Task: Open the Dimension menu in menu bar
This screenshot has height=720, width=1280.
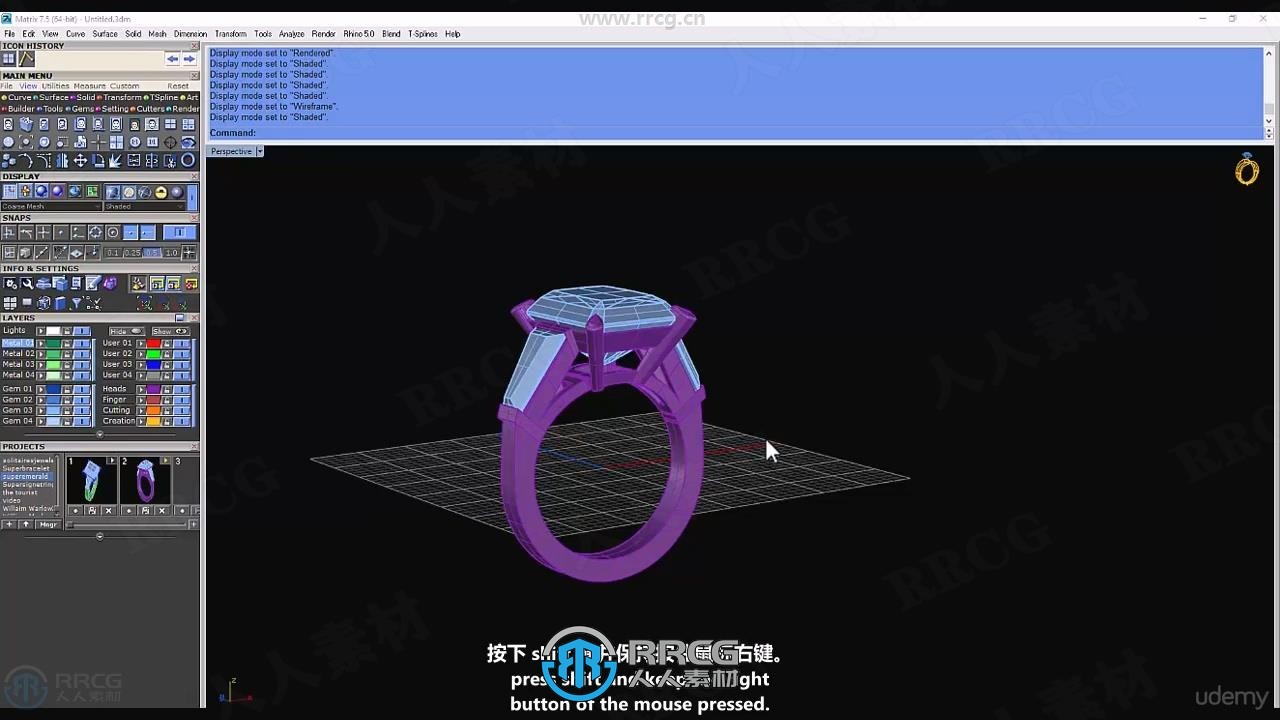Action: pyautogui.click(x=190, y=34)
